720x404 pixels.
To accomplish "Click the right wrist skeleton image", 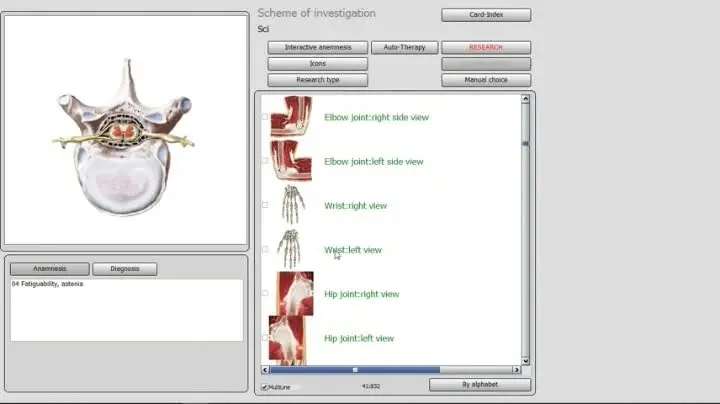I will pos(292,205).
